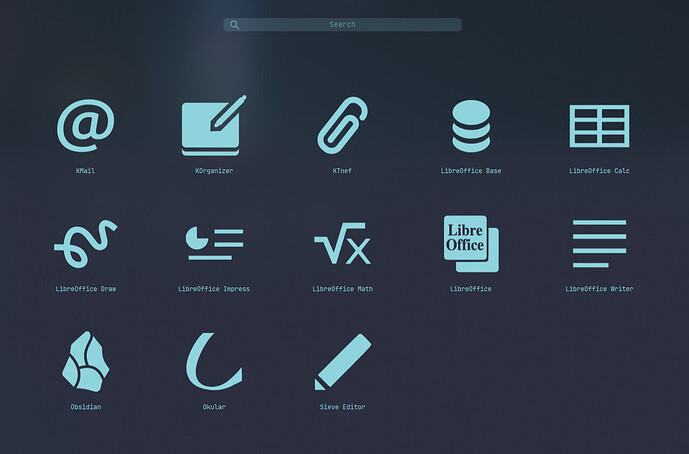Open LibreOffice Impress presentation icon
Image resolution: width=689 pixels, height=454 pixels.
(213, 244)
